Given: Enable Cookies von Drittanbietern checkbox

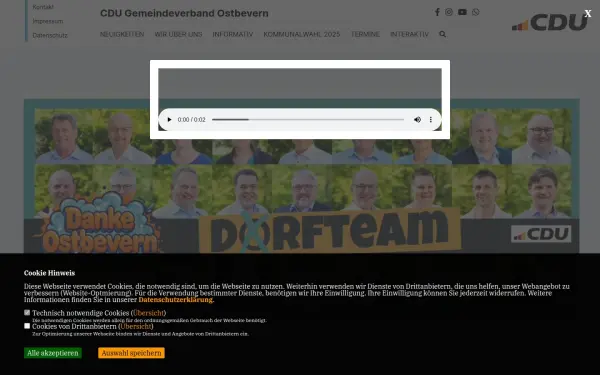Looking at the screenshot, I should (x=27, y=326).
